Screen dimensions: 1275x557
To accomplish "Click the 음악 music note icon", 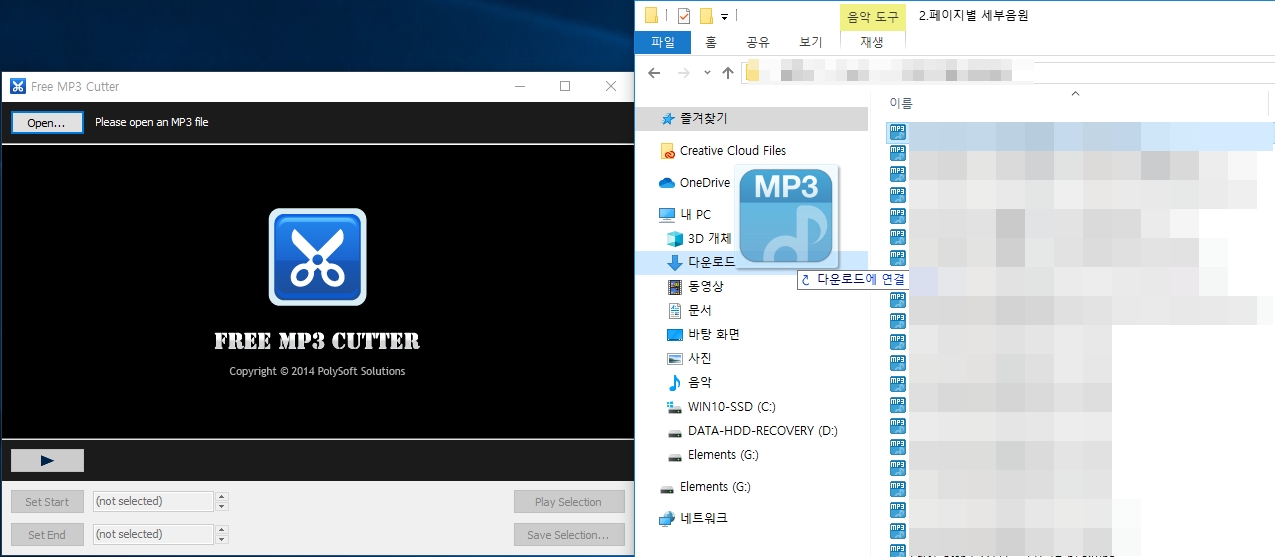I will 675,383.
